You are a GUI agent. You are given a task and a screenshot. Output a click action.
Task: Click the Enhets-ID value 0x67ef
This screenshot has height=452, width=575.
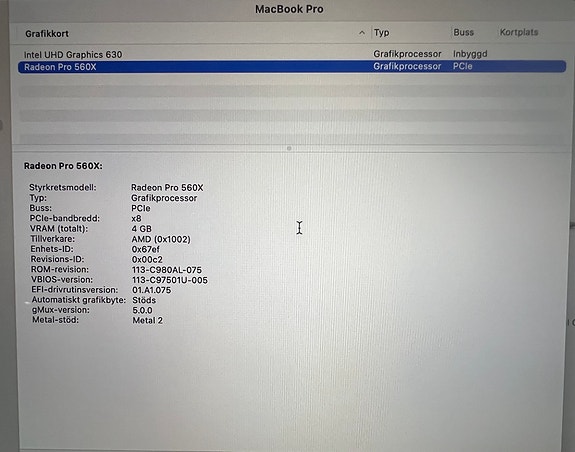pos(146,249)
